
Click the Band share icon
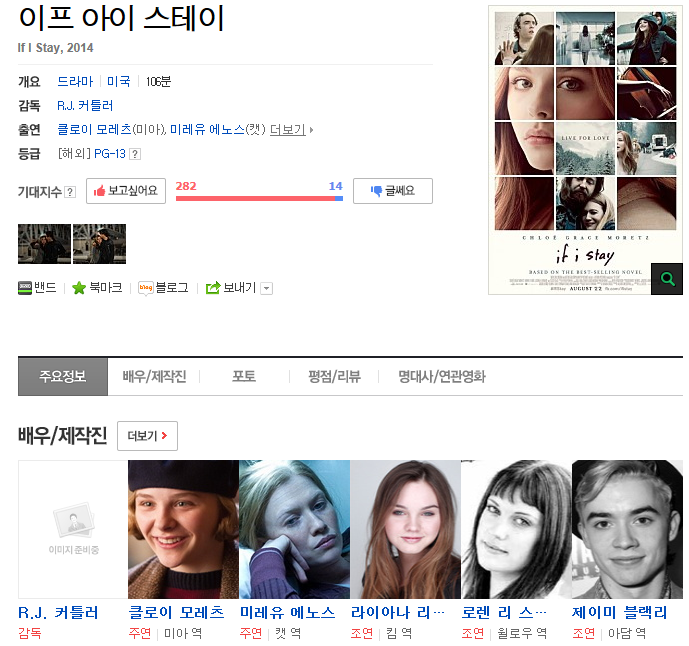click(25, 288)
